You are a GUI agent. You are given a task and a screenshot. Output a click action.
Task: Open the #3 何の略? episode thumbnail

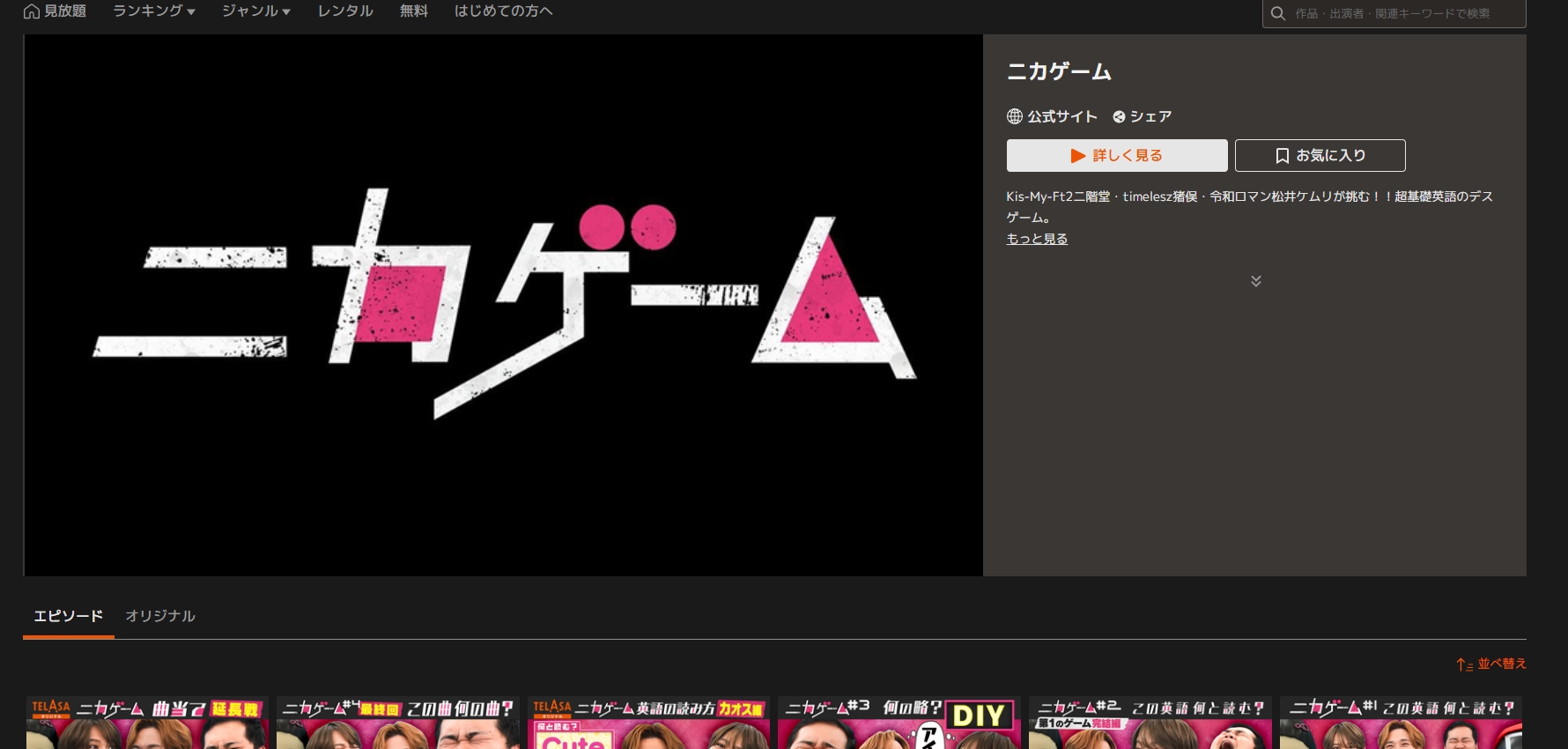pos(899,723)
